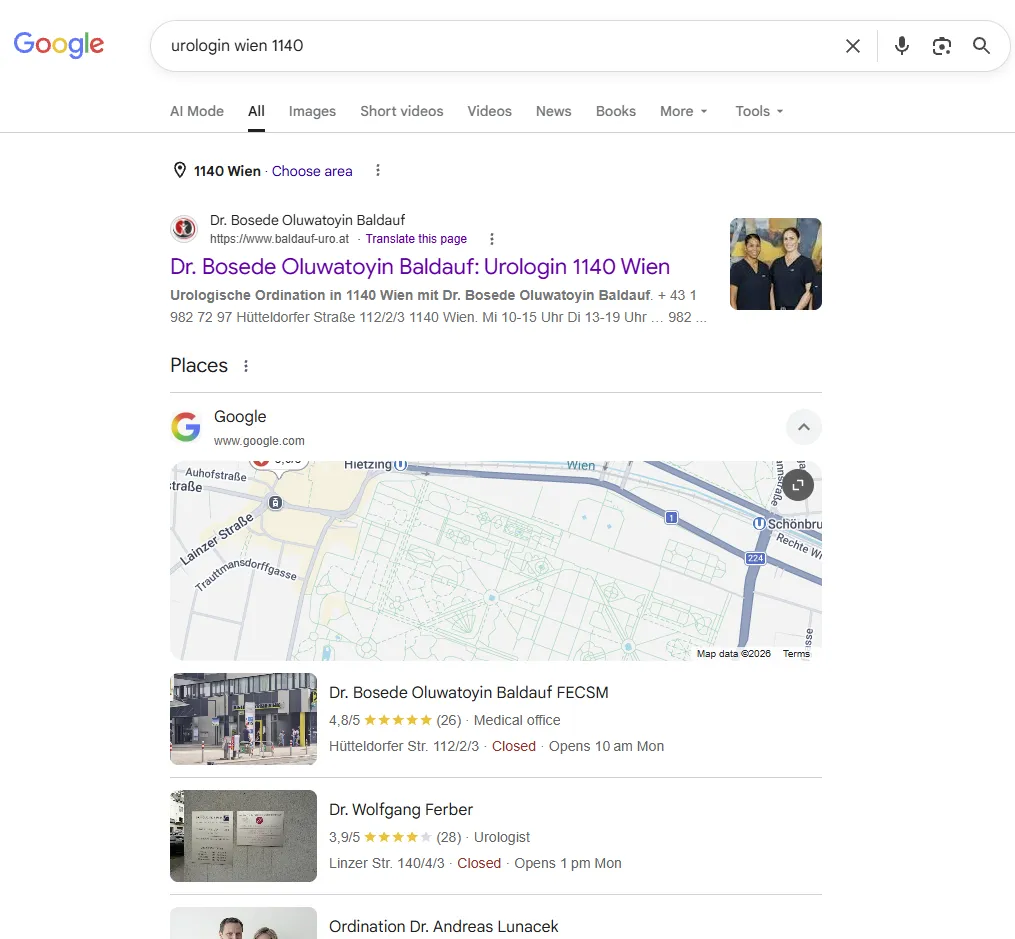Click the Schönbrunn U-Bahn marker on map
Screen dimensions: 1015x939
tap(759, 524)
